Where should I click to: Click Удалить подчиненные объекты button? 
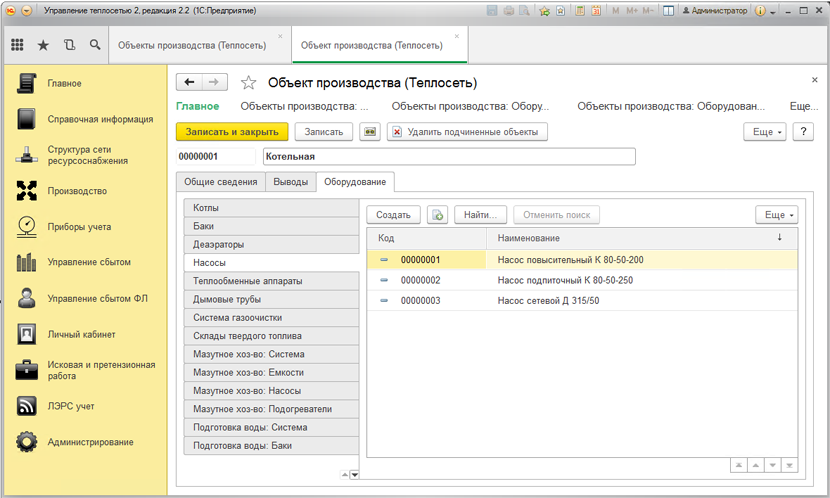coord(466,132)
